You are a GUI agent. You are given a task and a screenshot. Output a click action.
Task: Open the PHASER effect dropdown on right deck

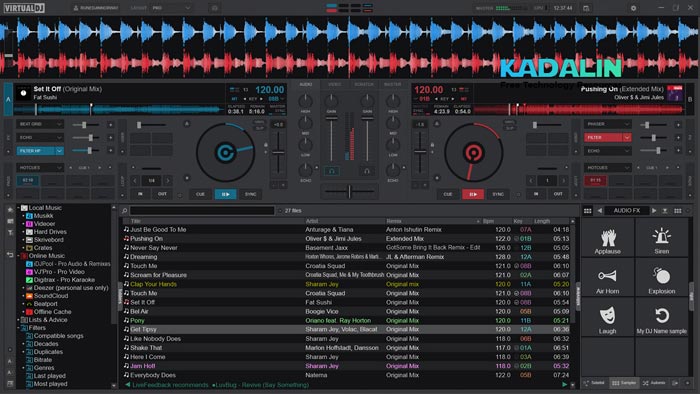point(626,124)
